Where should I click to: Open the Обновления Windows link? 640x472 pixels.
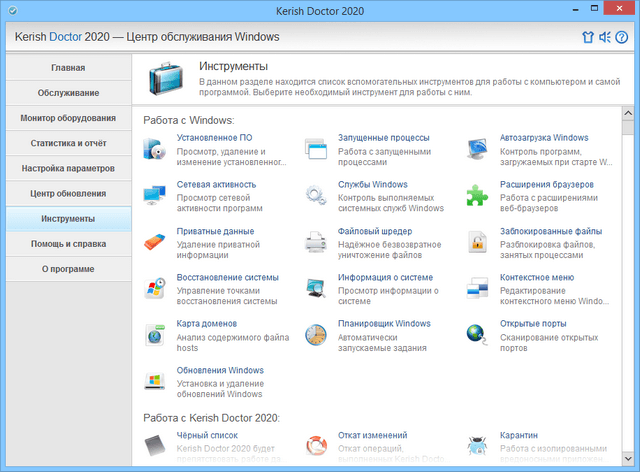[220, 370]
